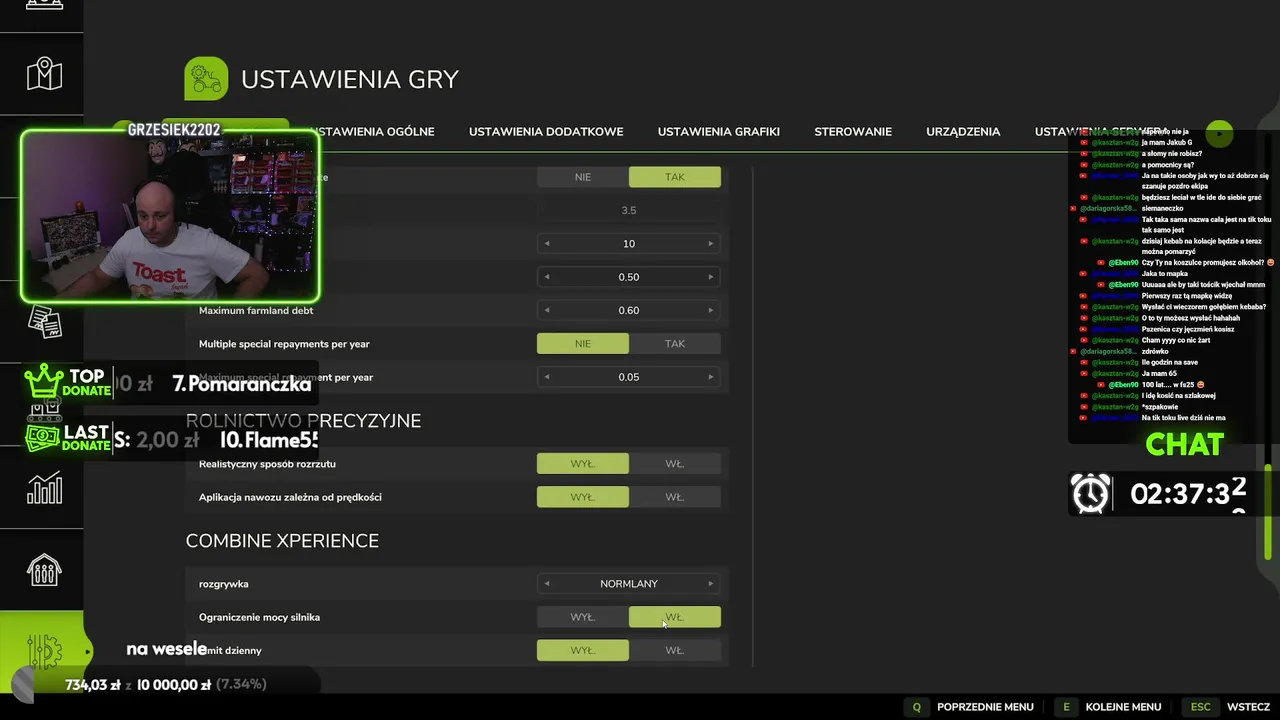Click the Maximum farmland debt label
The image size is (1280, 720).
coord(256,311)
